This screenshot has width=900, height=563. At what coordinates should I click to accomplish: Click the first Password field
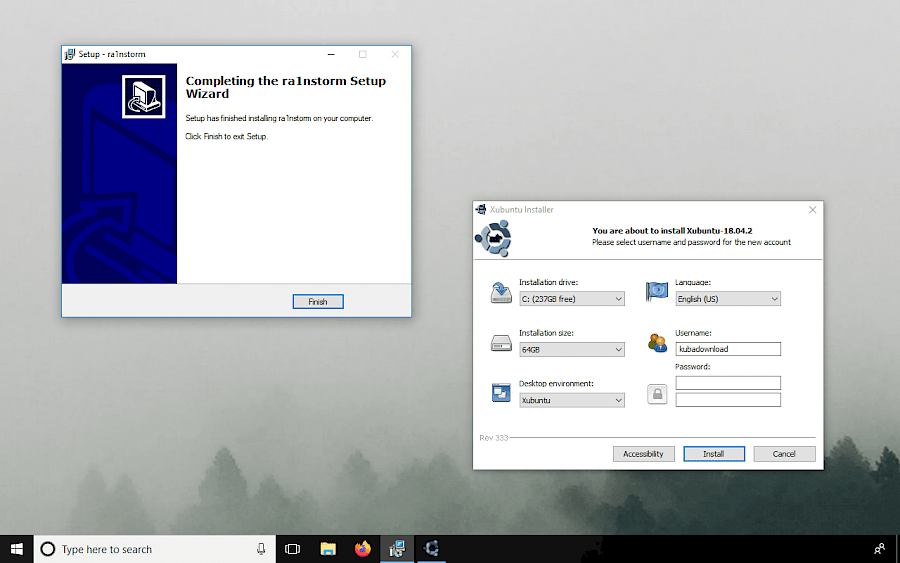[x=728, y=382]
